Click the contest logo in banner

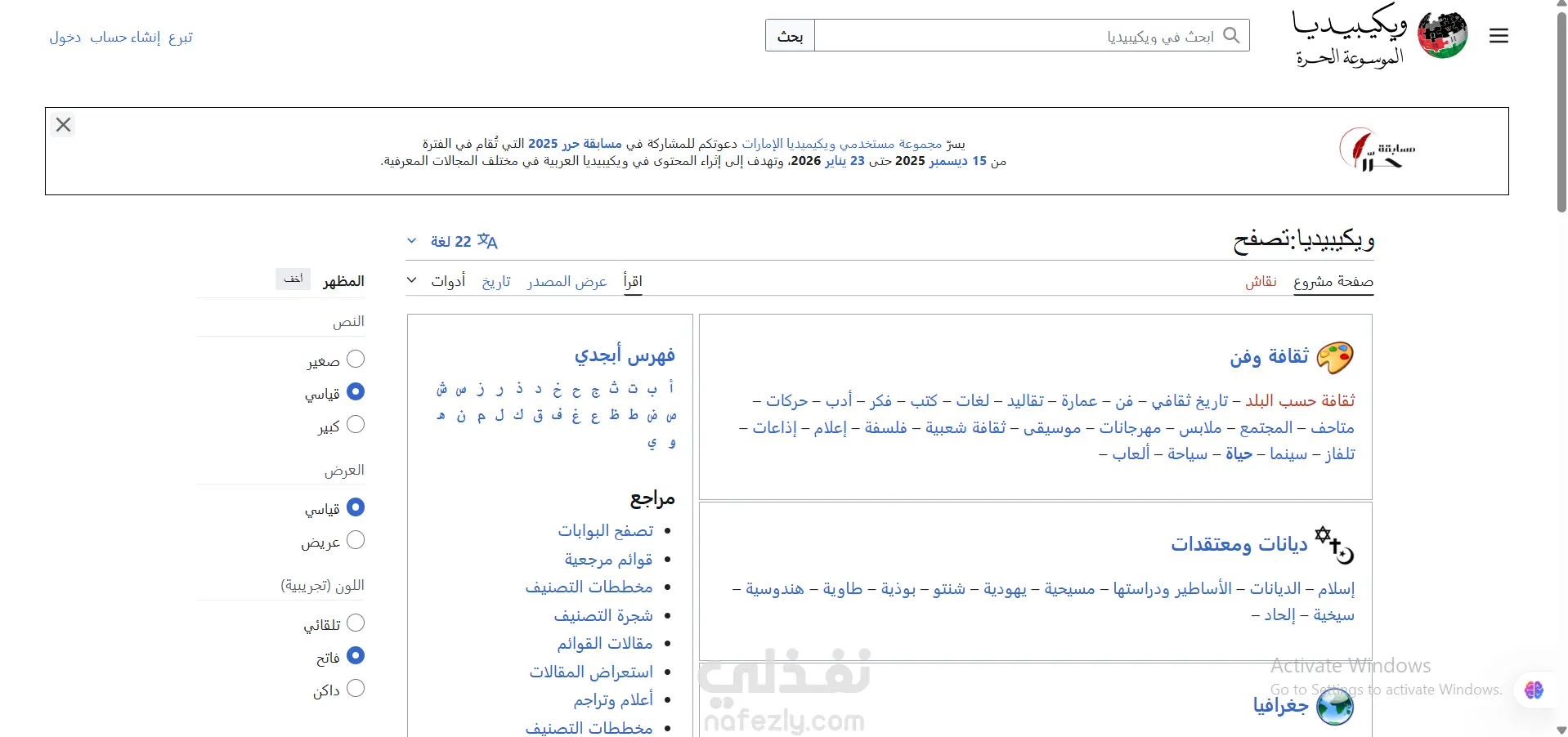[1377, 150]
